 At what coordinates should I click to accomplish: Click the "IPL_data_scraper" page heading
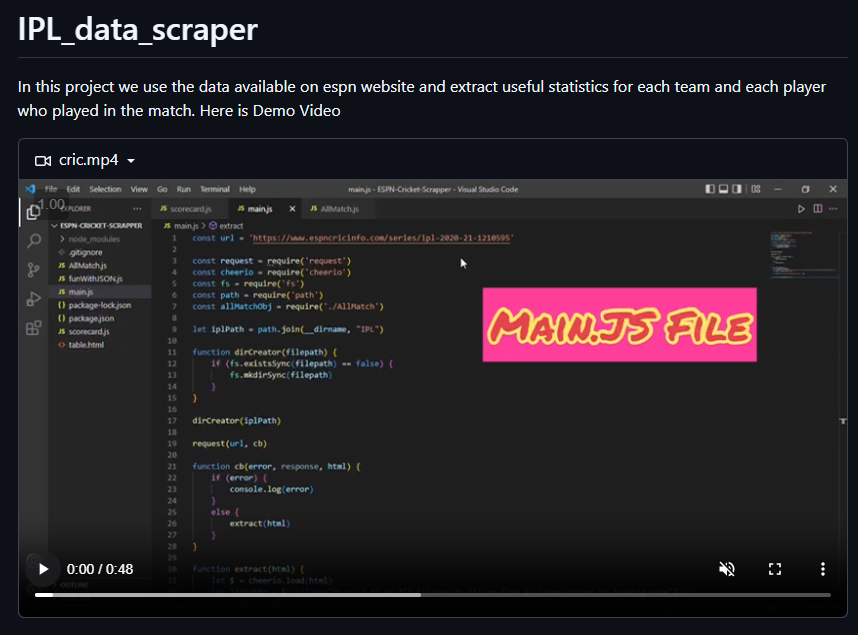pyautogui.click(x=138, y=29)
